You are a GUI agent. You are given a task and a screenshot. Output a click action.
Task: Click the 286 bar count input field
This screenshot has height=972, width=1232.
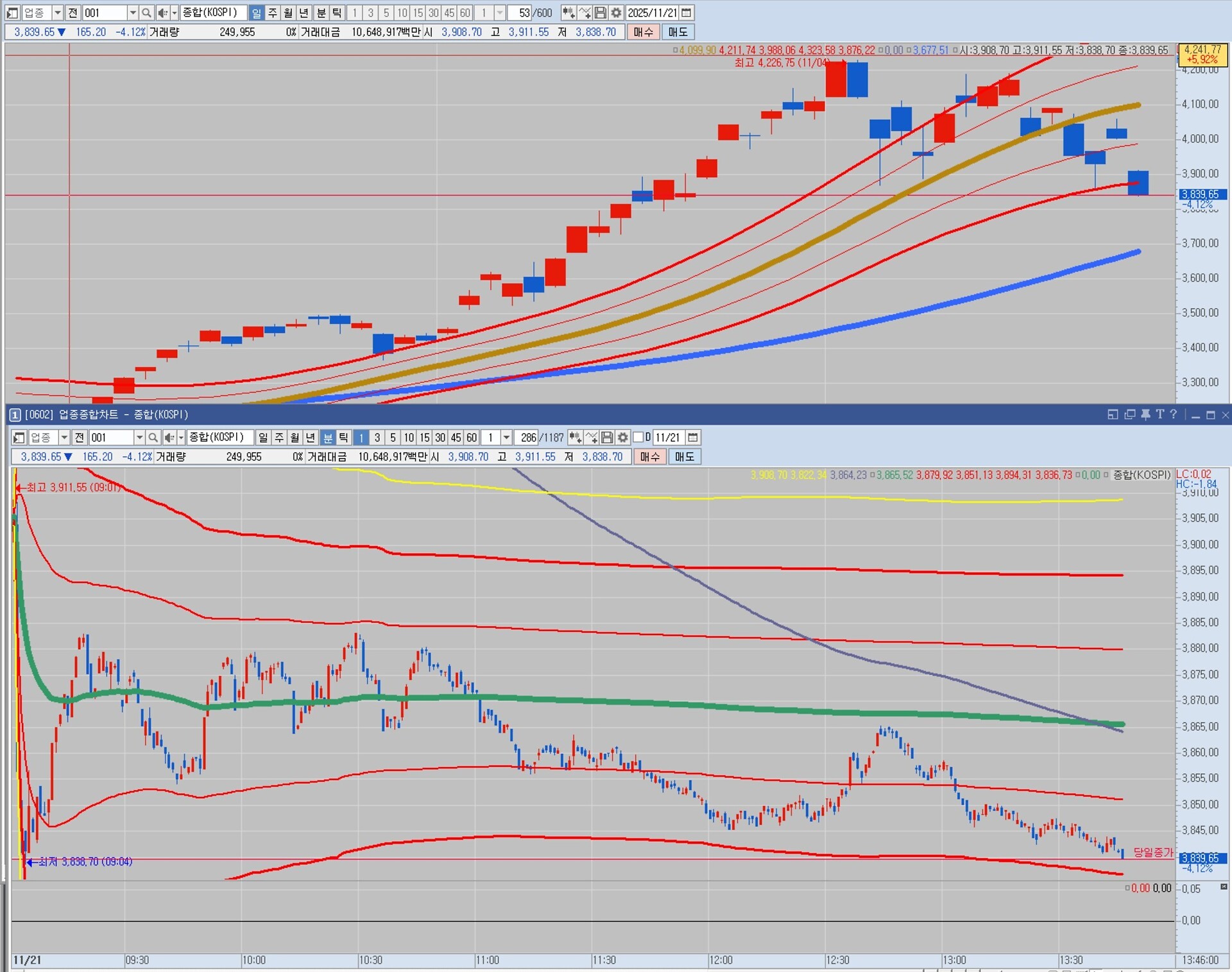[527, 438]
